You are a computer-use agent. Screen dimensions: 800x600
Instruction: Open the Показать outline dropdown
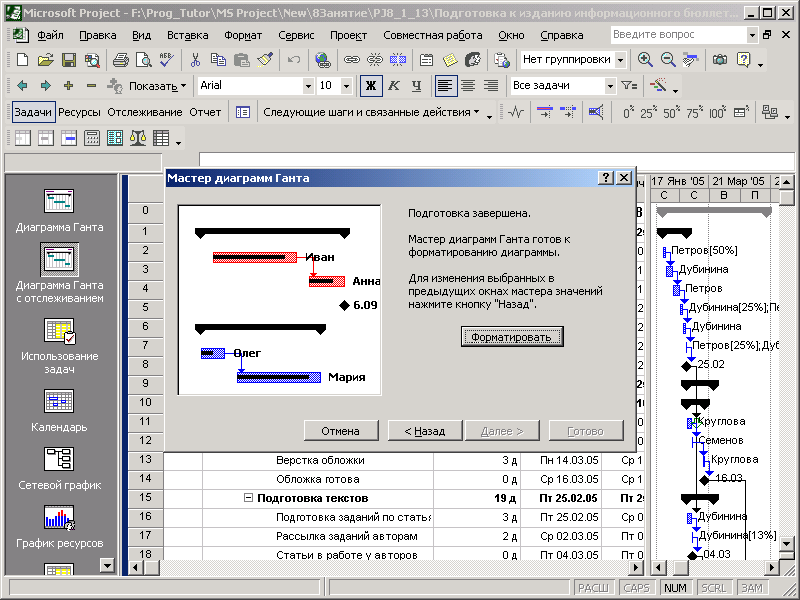[x=158, y=86]
